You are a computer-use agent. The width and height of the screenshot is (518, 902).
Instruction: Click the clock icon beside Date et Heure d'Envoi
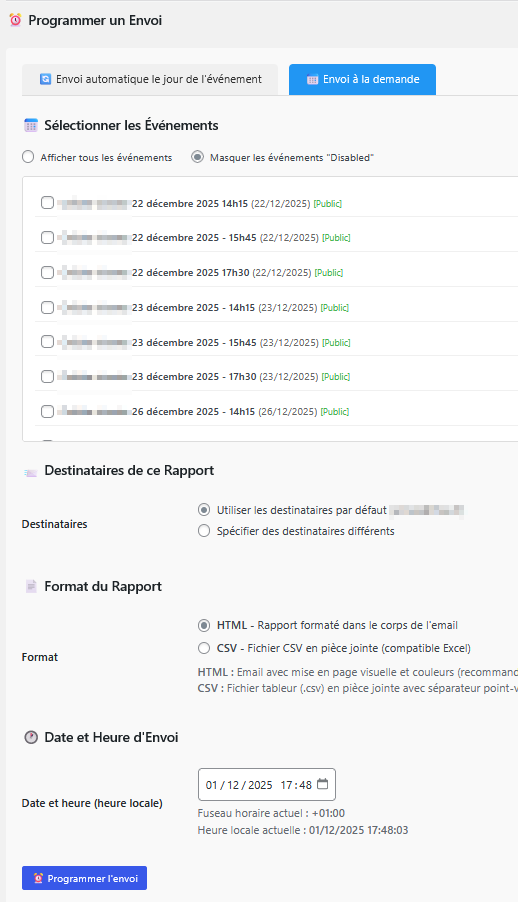(31, 737)
